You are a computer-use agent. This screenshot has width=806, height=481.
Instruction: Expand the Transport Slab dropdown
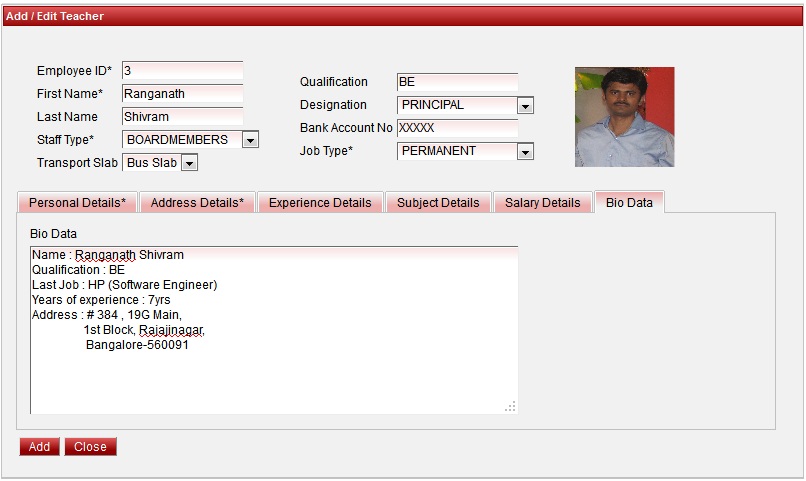click(189, 163)
